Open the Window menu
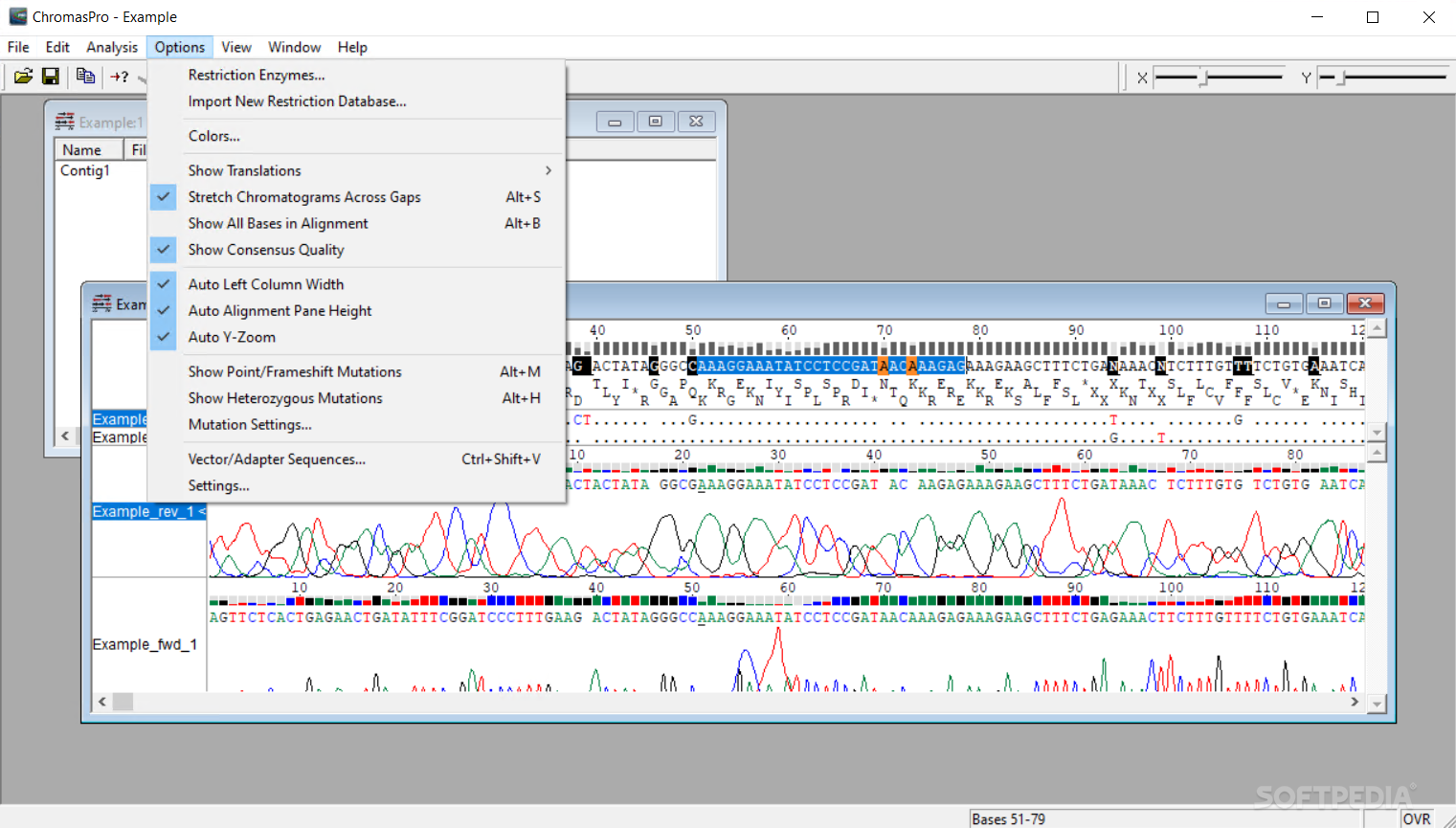 tap(294, 47)
